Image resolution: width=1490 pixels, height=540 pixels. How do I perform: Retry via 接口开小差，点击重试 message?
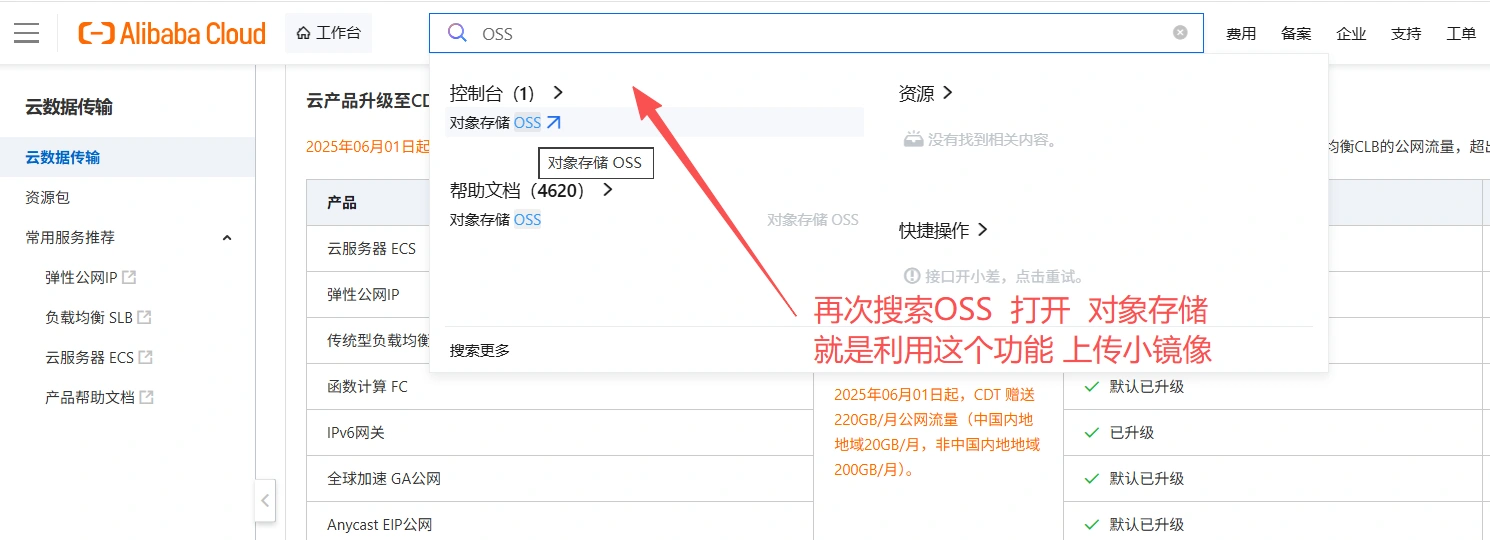click(994, 276)
